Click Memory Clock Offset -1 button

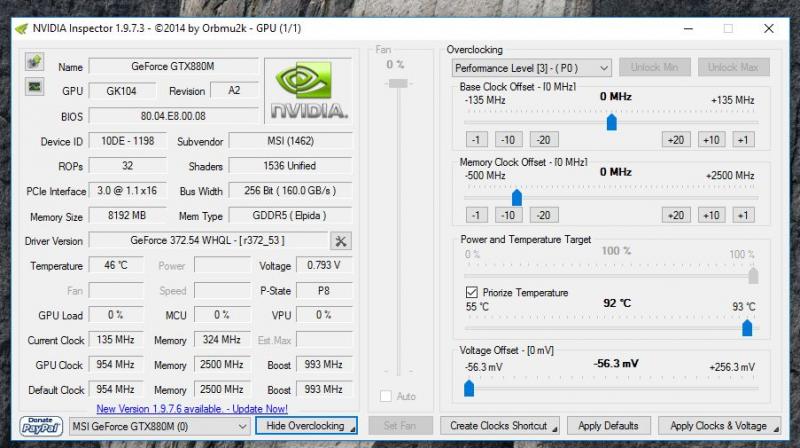(476, 215)
